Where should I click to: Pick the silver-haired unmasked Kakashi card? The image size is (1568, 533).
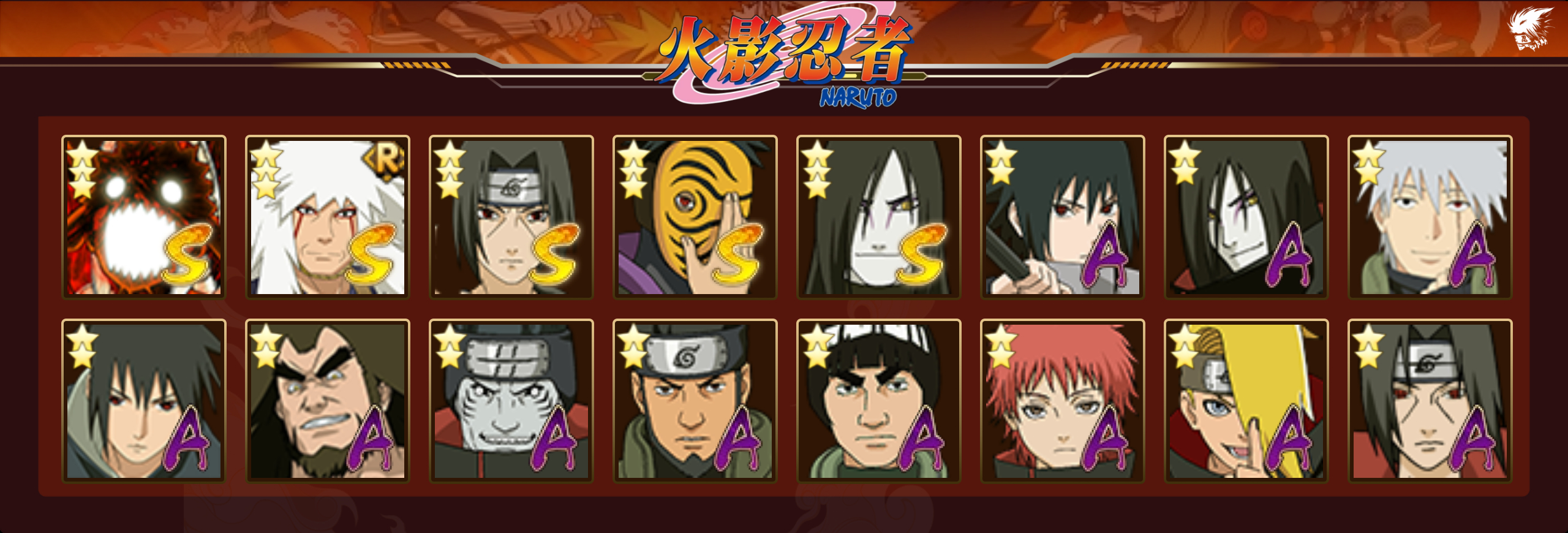(1430, 217)
